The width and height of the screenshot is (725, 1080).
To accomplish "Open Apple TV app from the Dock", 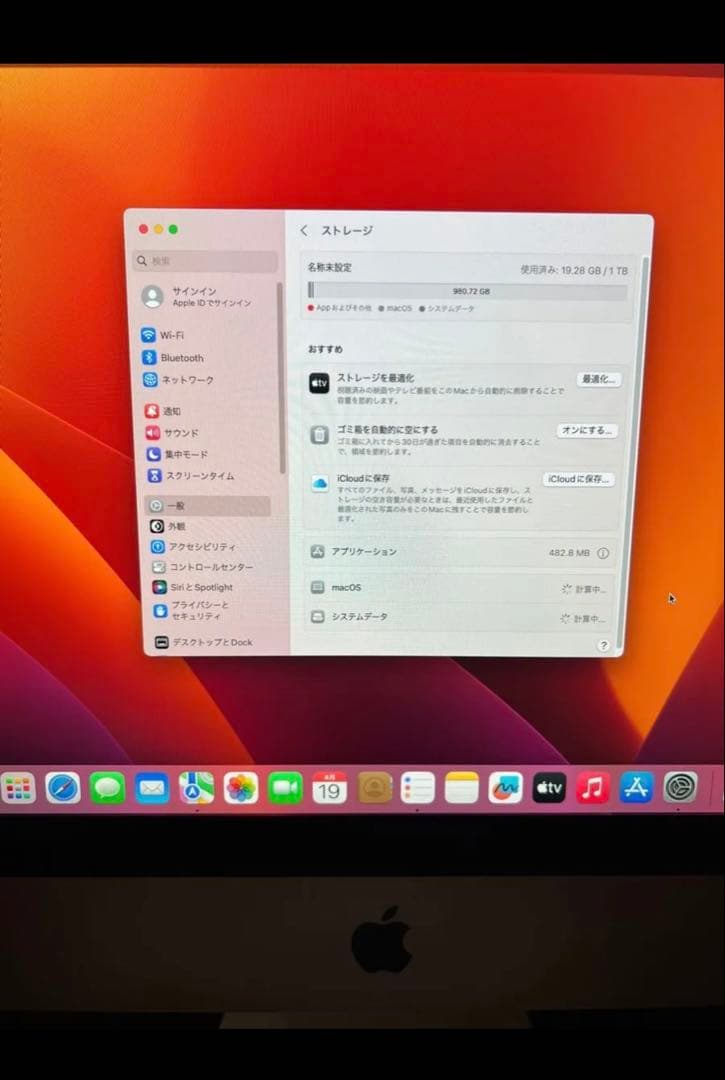I will point(549,788).
